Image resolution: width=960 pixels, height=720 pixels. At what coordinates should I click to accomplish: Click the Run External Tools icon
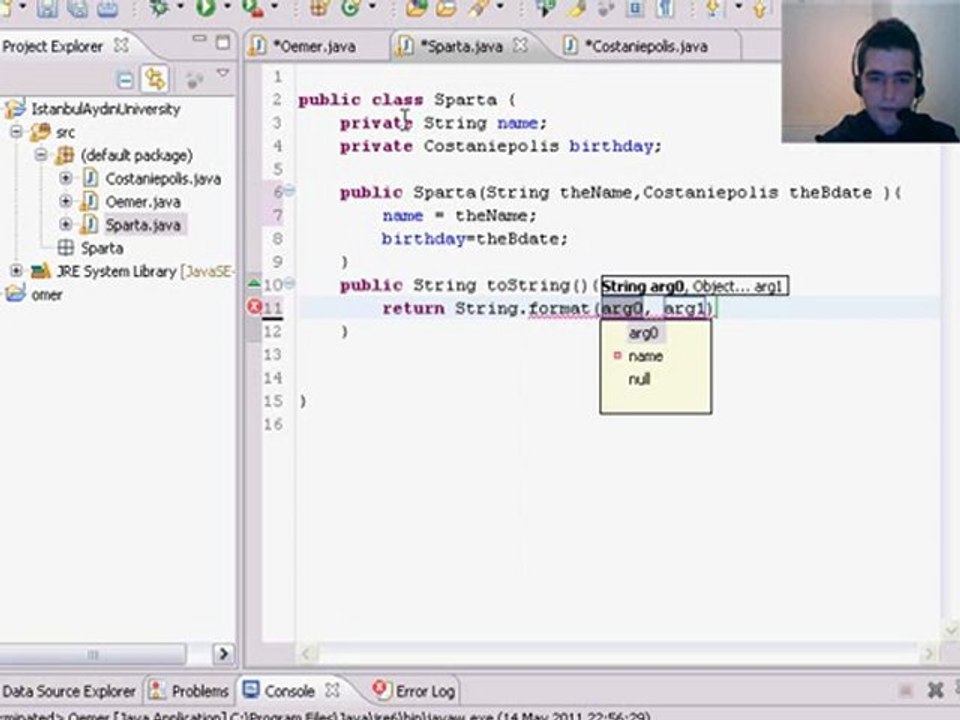[x=251, y=7]
